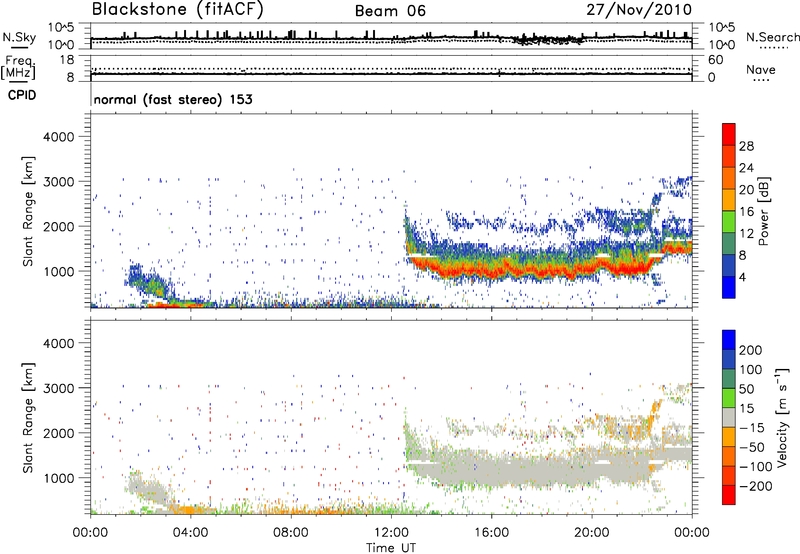Viewport: 800px width, 554px height.
Task: Click the blue top segment of the Velocity color bar
Action: (x=729, y=340)
